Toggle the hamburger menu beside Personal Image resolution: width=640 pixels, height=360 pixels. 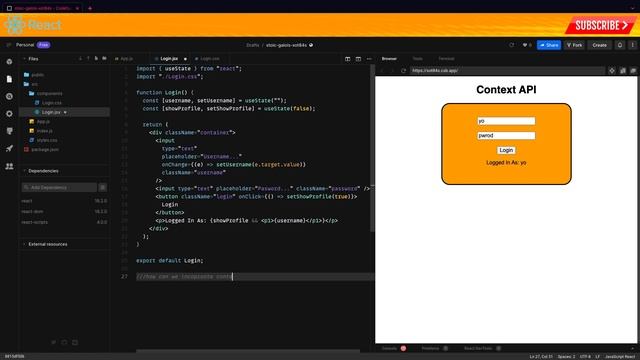[8, 45]
